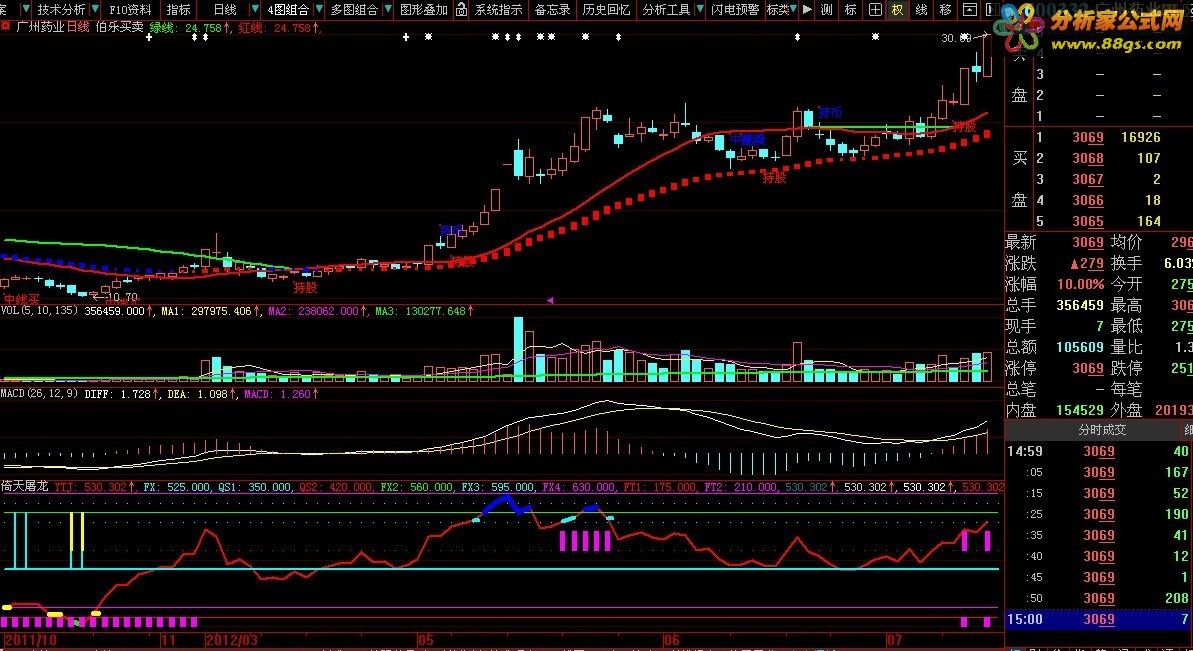This screenshot has height=651, width=1193.
Task: Click the 分时成交 panel header
Action: pyautogui.click(x=1102, y=430)
